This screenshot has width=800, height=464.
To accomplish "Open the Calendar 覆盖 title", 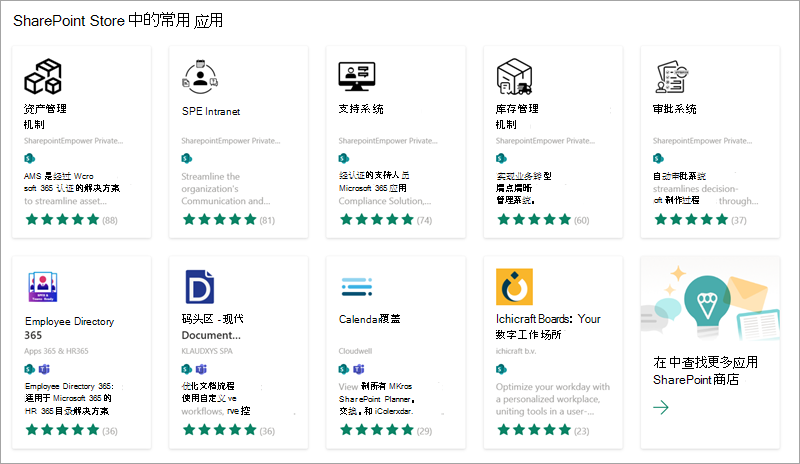I will coord(369,319).
